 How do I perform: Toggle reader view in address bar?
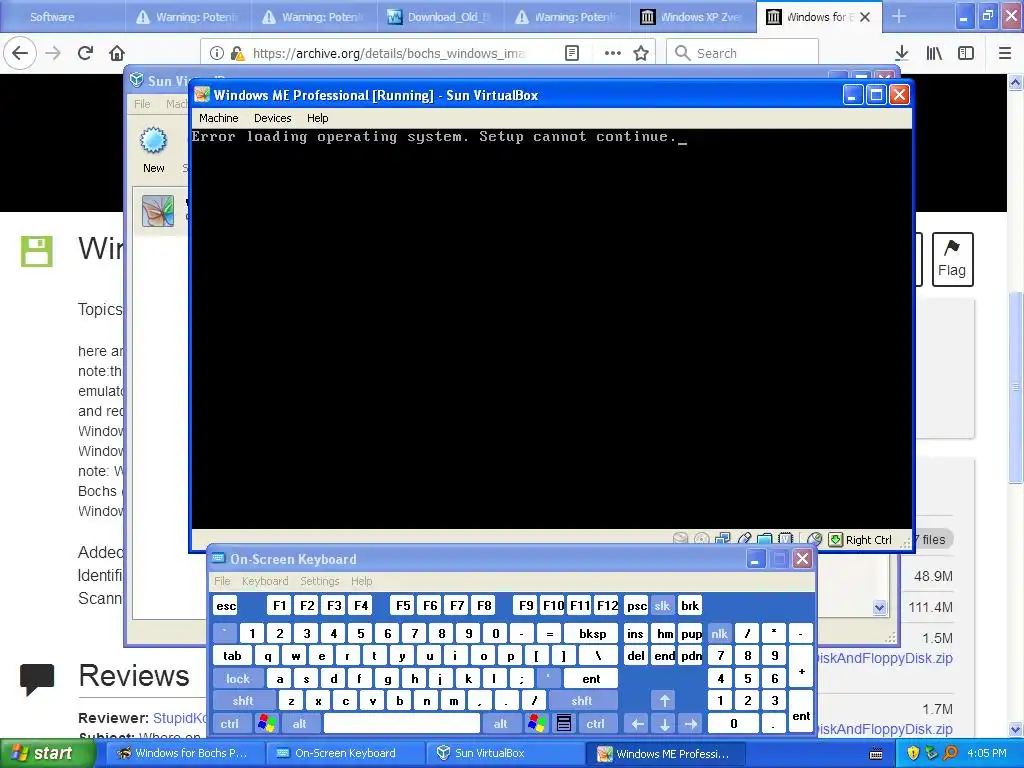pyautogui.click(x=571, y=53)
